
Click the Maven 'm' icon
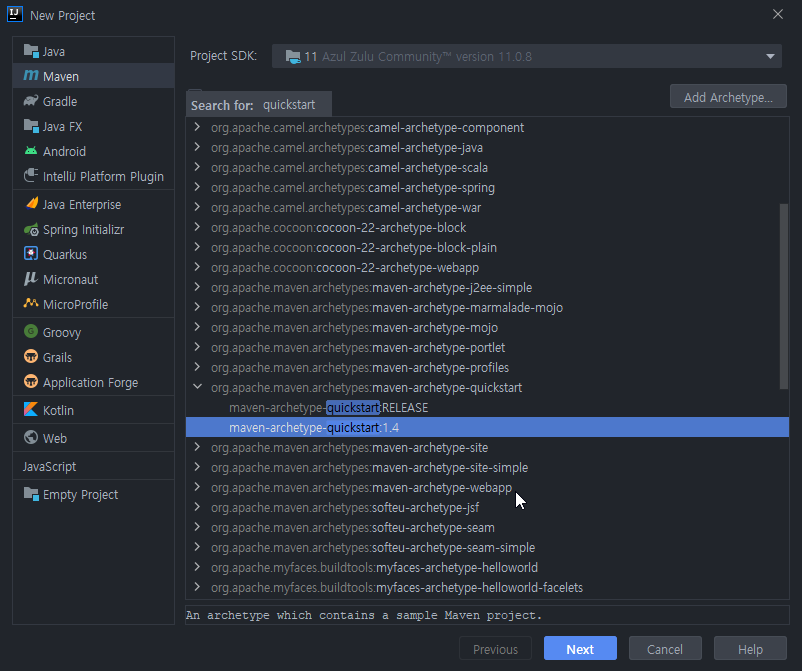coord(31,76)
